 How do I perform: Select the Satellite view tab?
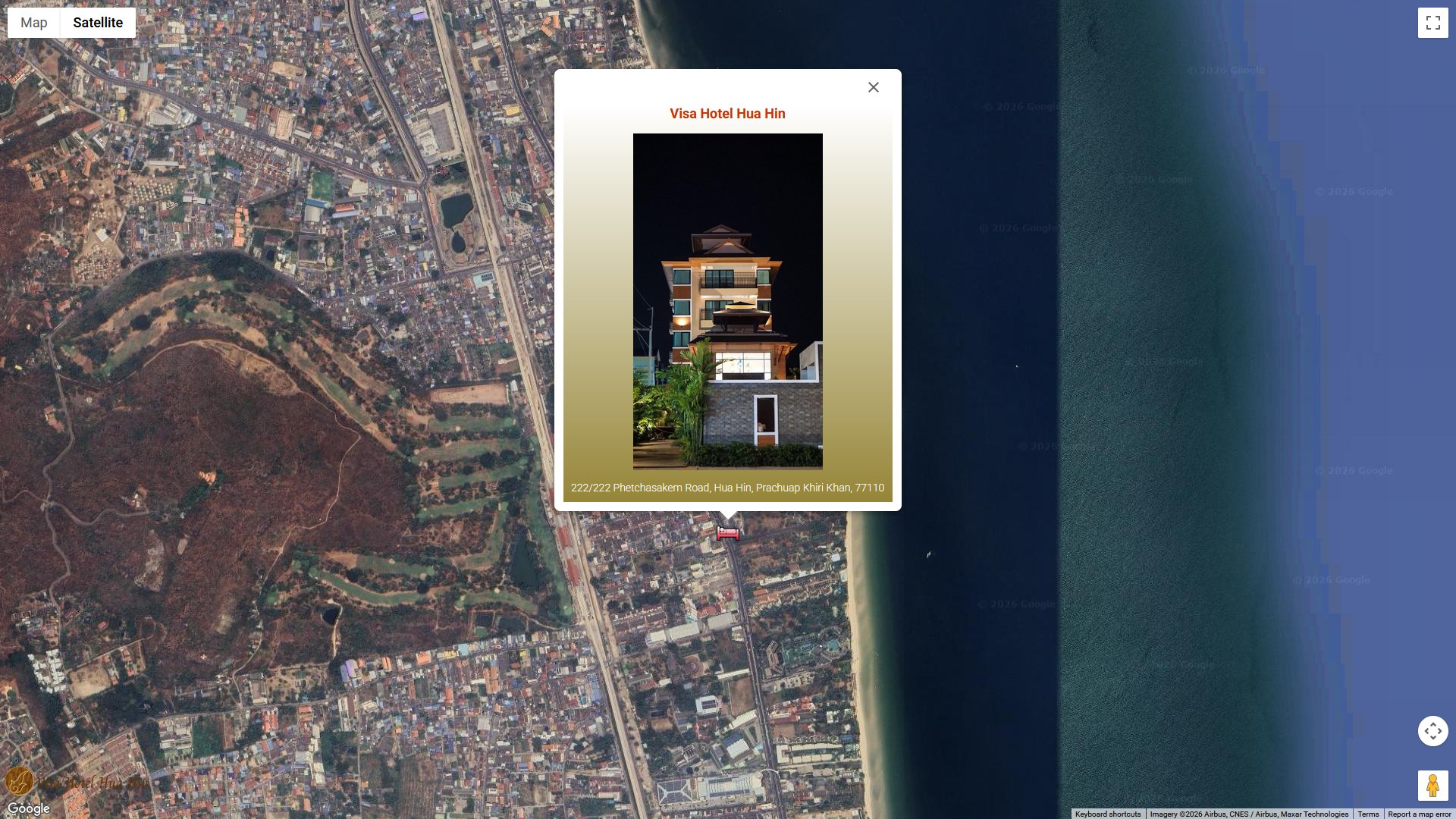pos(98,23)
